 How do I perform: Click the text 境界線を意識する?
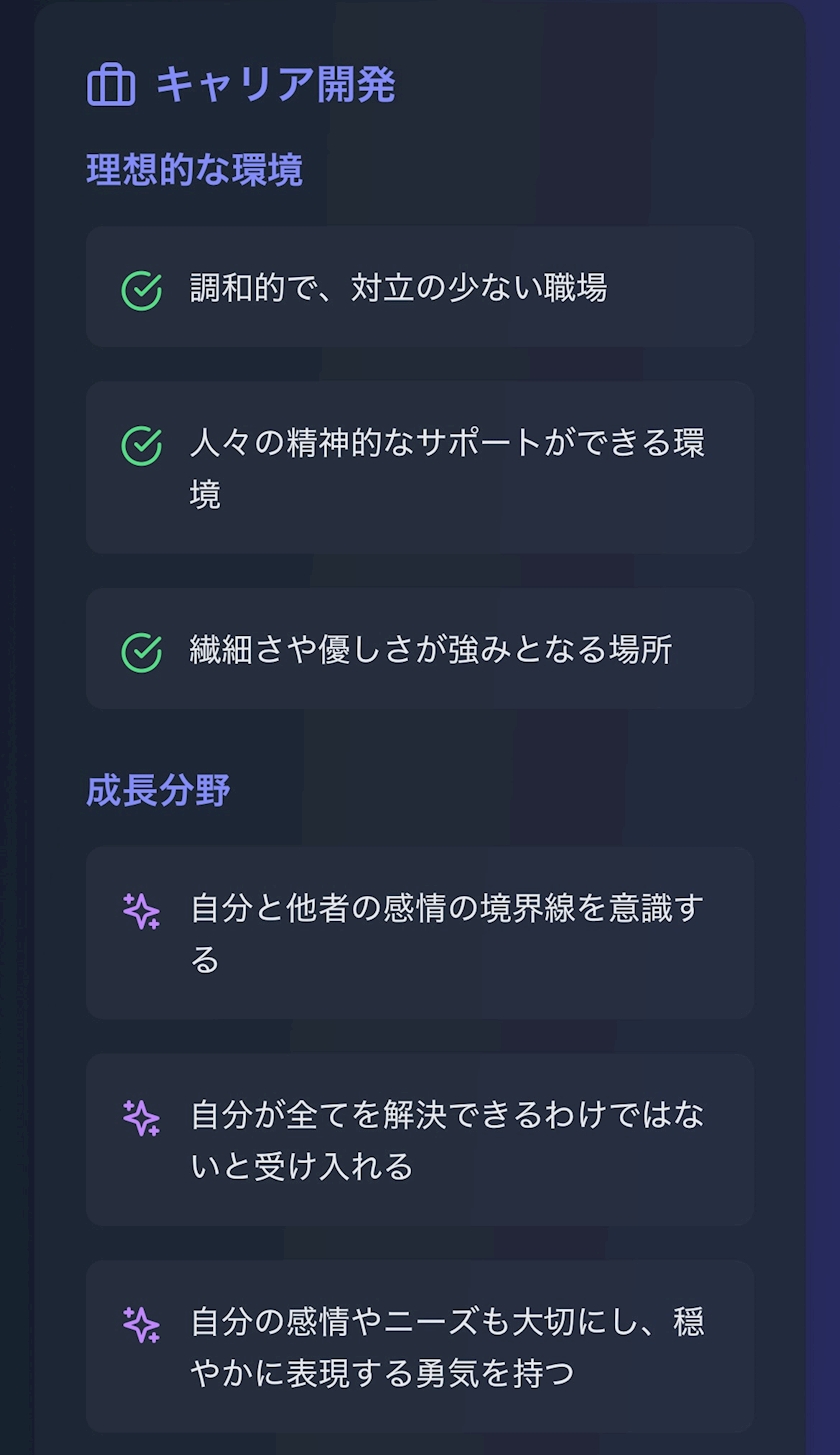[x=590, y=908]
